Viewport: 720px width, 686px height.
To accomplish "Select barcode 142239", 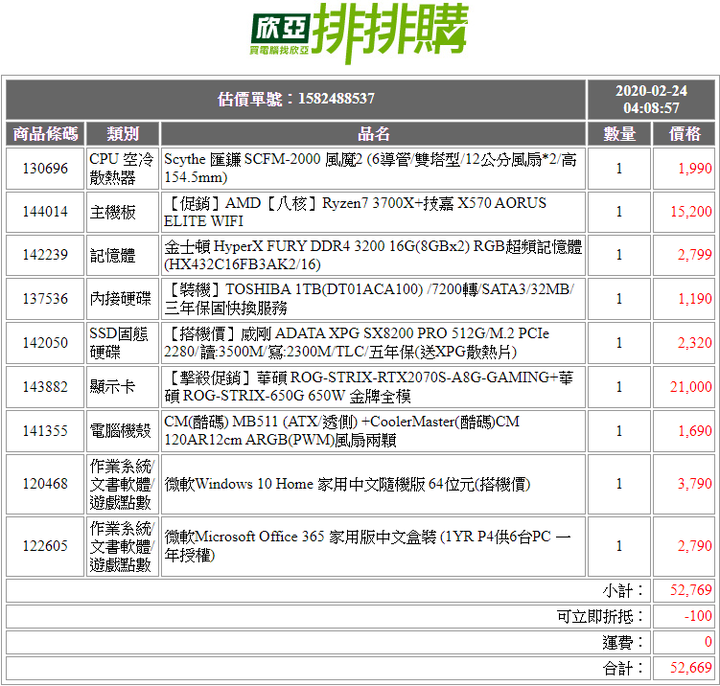I will pos(45,255).
